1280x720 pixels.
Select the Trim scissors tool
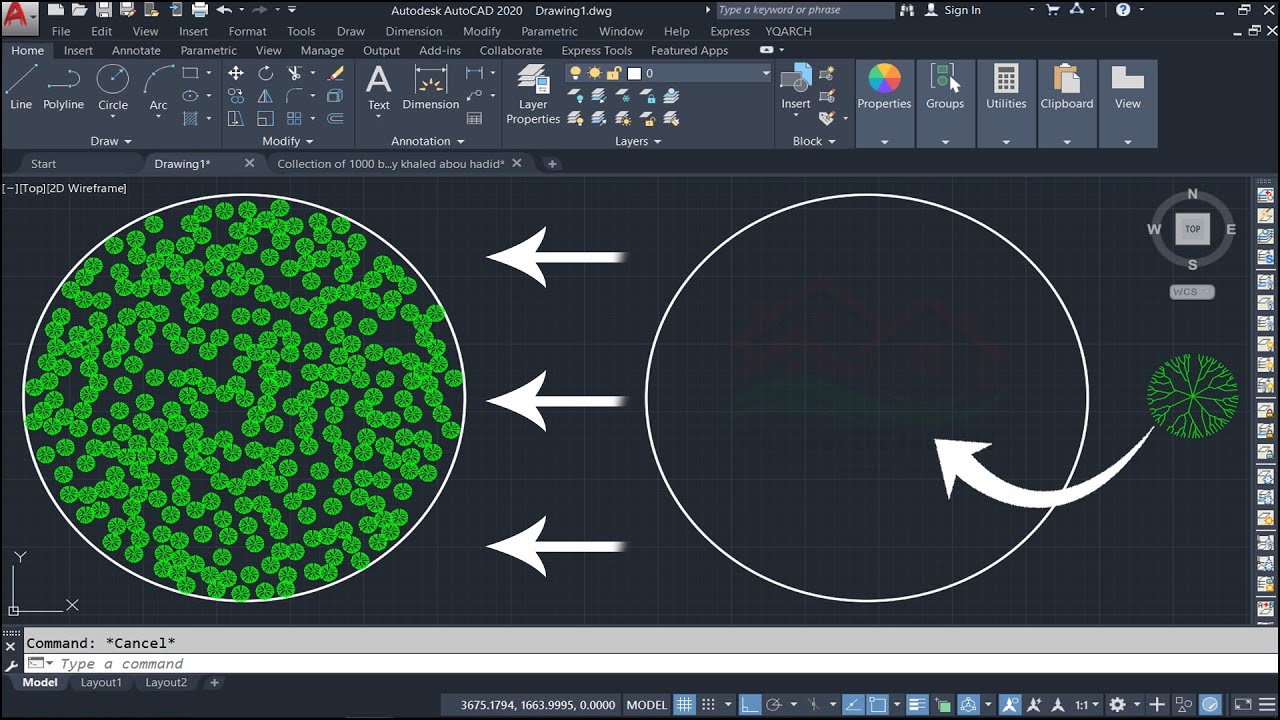pyautogui.click(x=294, y=73)
